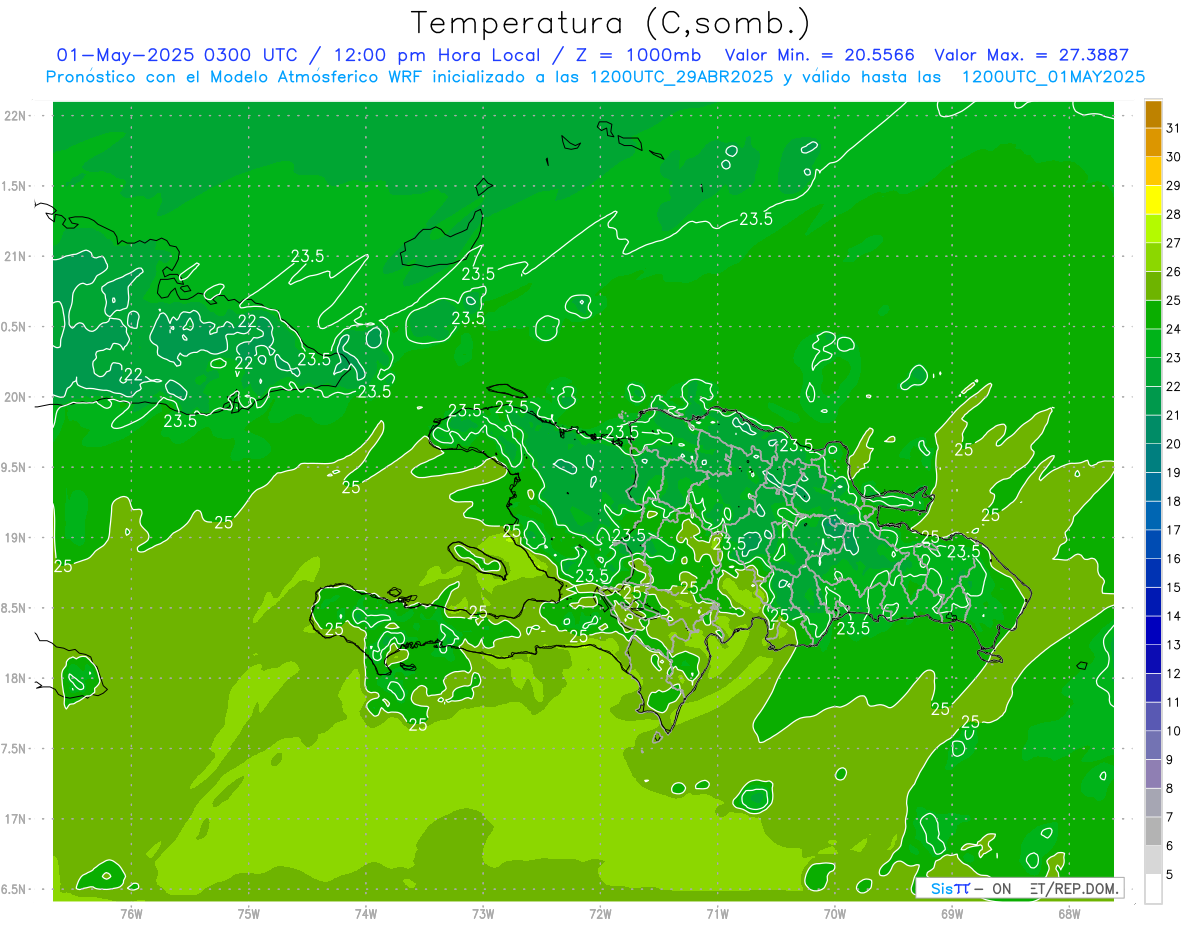Select the 19N latitude axis label

(x=17, y=537)
